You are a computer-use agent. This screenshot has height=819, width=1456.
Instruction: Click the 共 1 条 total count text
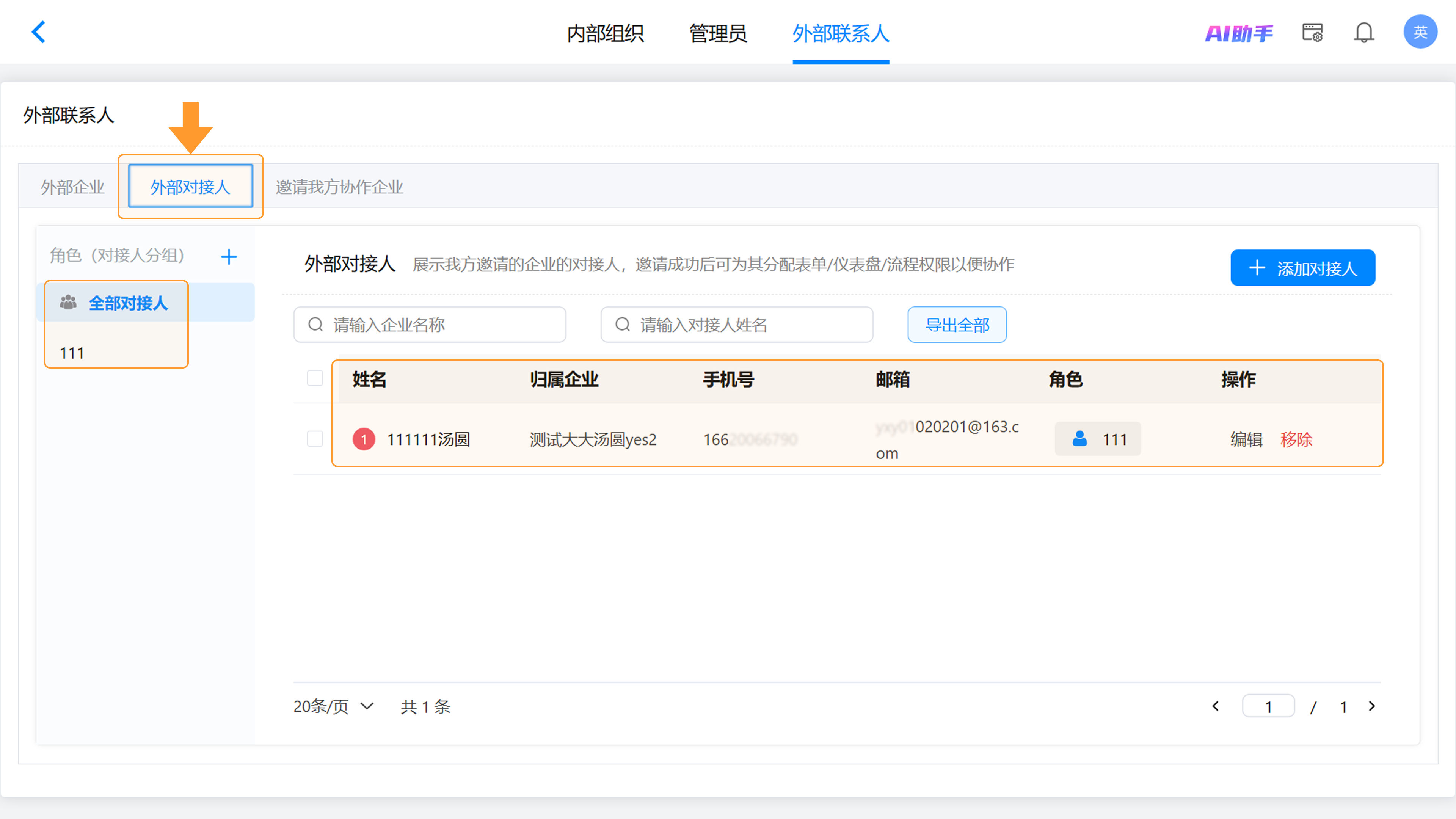pos(425,706)
